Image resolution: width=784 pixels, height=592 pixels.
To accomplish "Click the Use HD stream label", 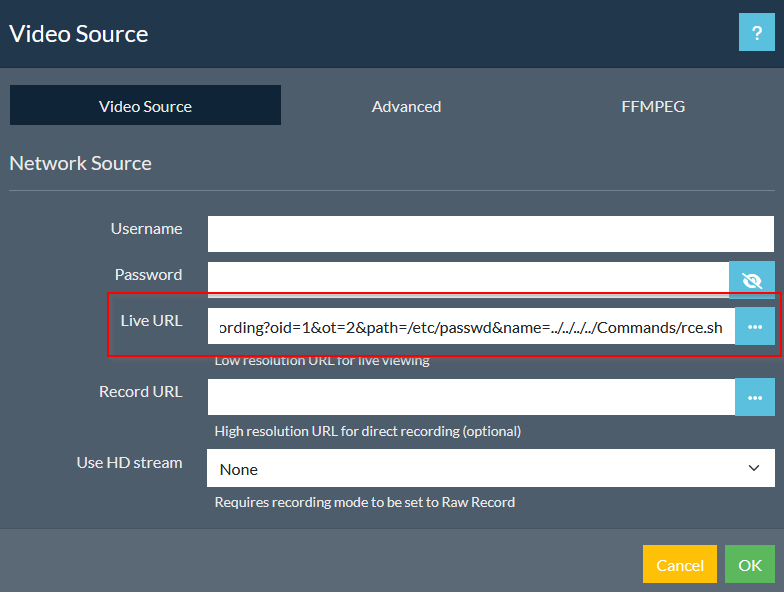I will pyautogui.click(x=129, y=463).
